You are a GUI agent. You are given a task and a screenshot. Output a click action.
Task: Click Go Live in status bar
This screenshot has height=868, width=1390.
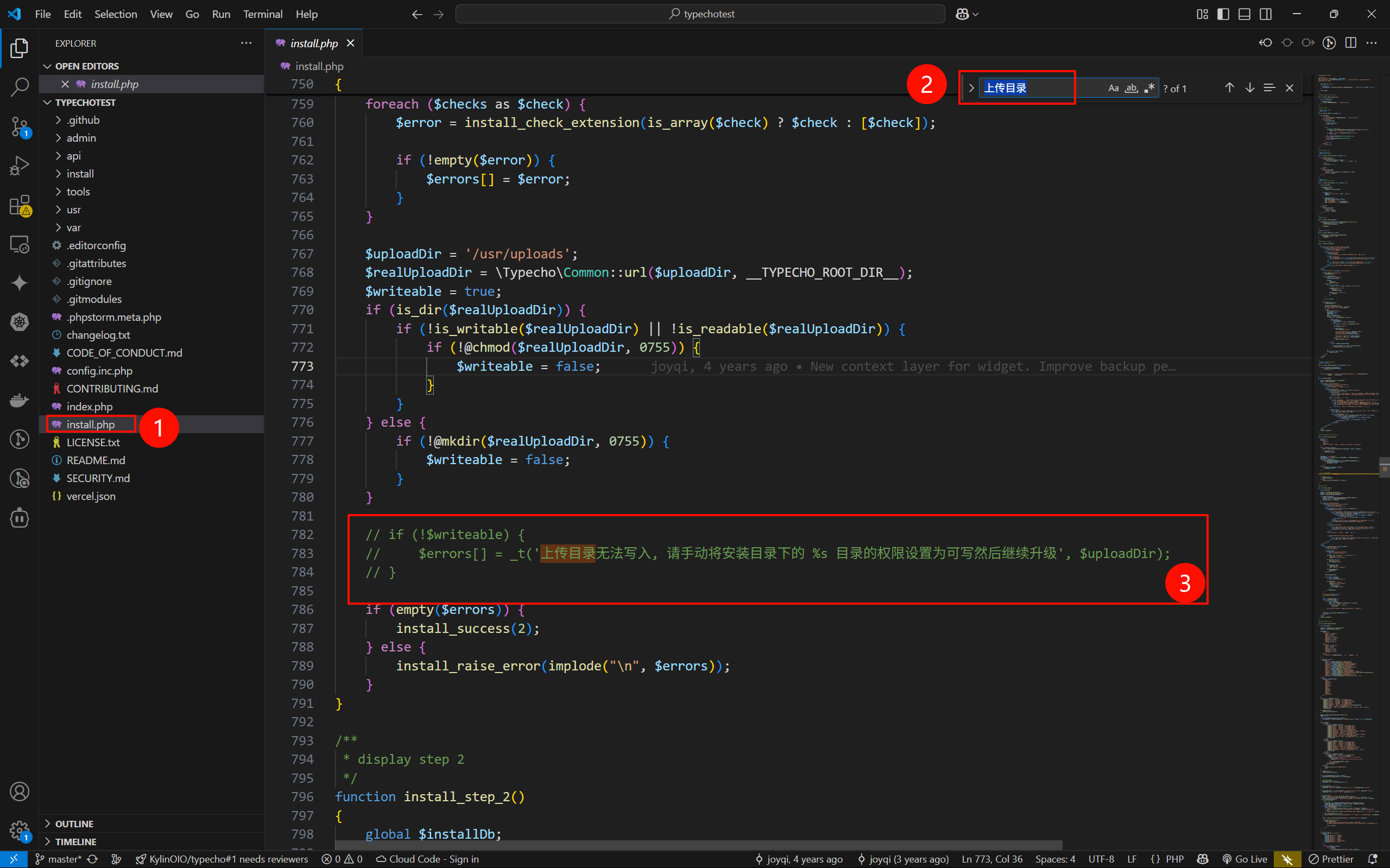(x=1244, y=859)
